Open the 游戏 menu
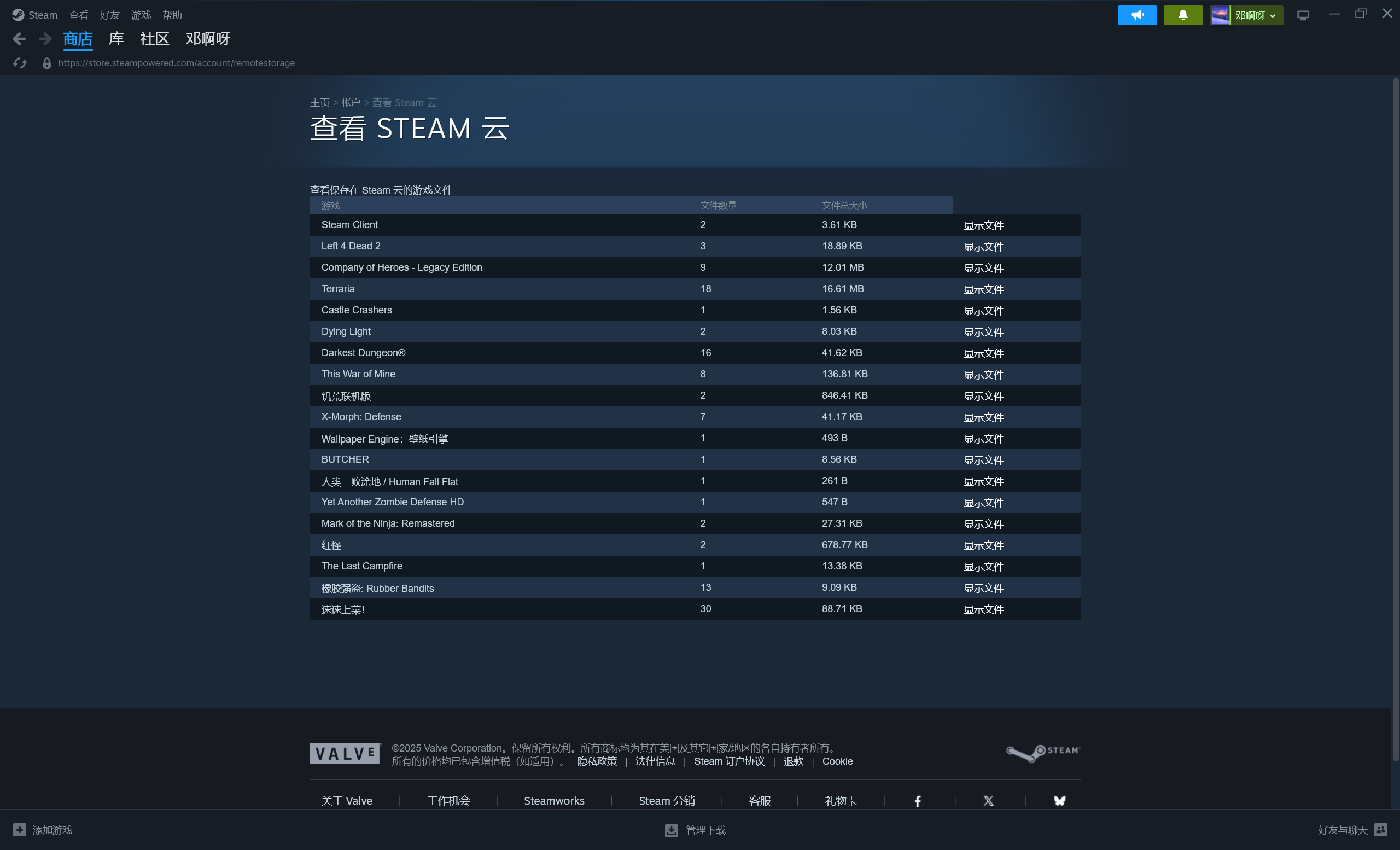This screenshot has width=1400, height=850. [141, 15]
